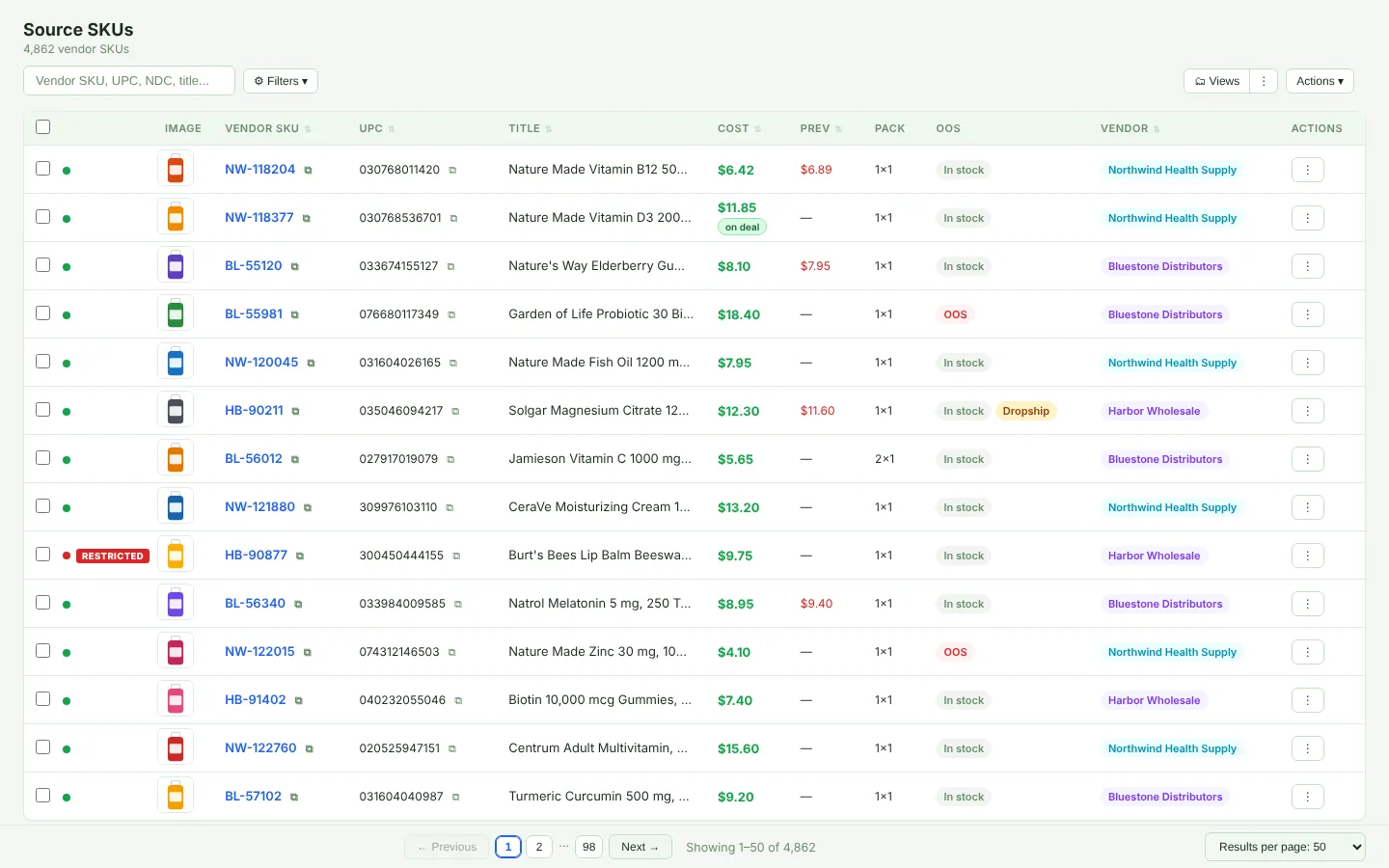Copy UPC 027917019079
This screenshot has width=1389, height=868.
click(x=450, y=459)
